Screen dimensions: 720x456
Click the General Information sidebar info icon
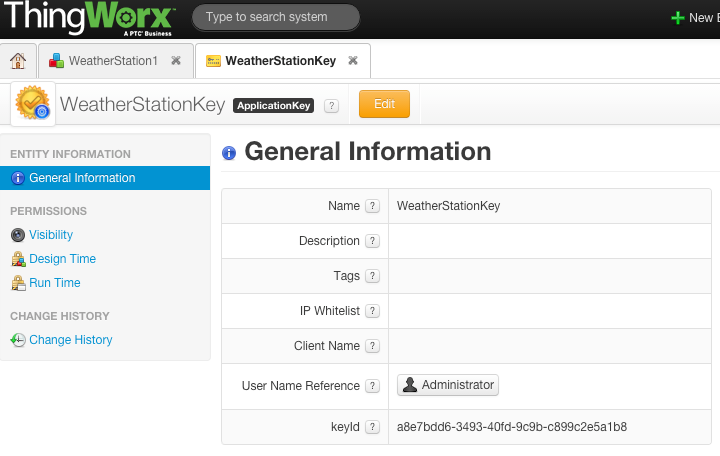pos(17,178)
